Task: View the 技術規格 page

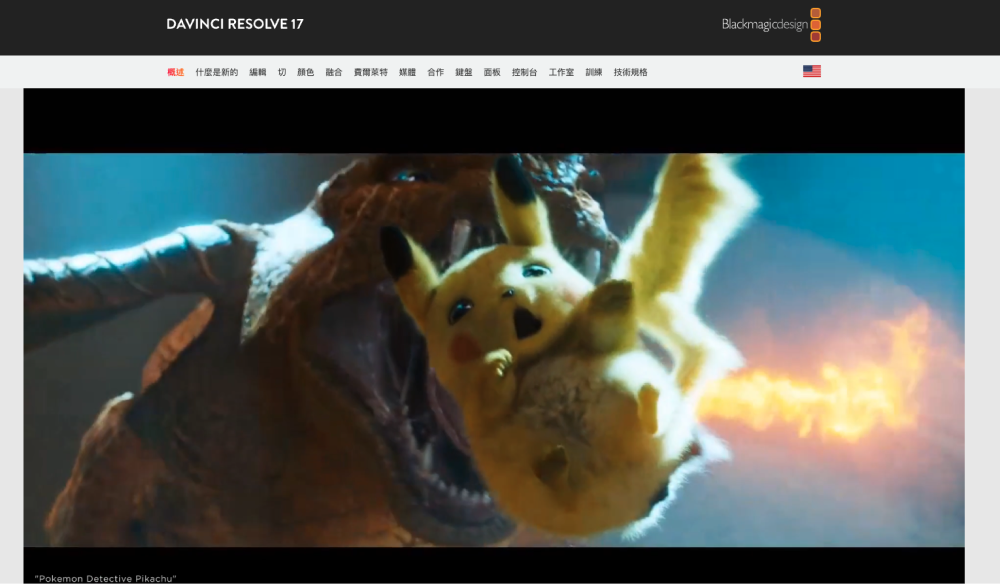Action: [630, 72]
